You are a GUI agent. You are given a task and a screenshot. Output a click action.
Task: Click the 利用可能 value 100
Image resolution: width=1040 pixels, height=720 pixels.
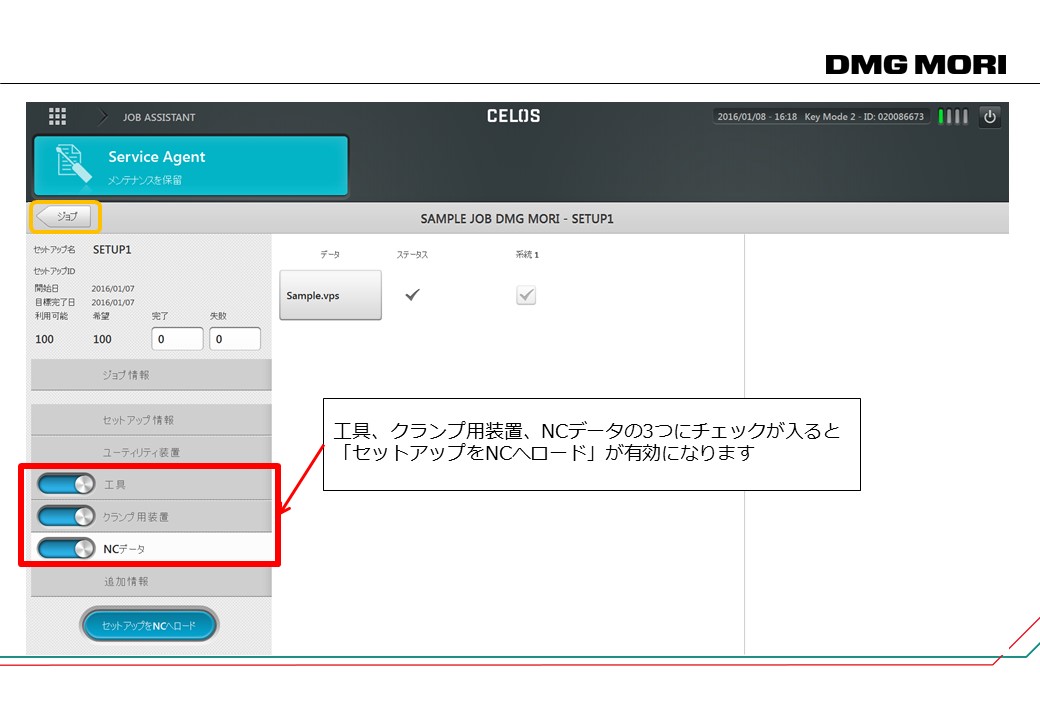[x=44, y=339]
